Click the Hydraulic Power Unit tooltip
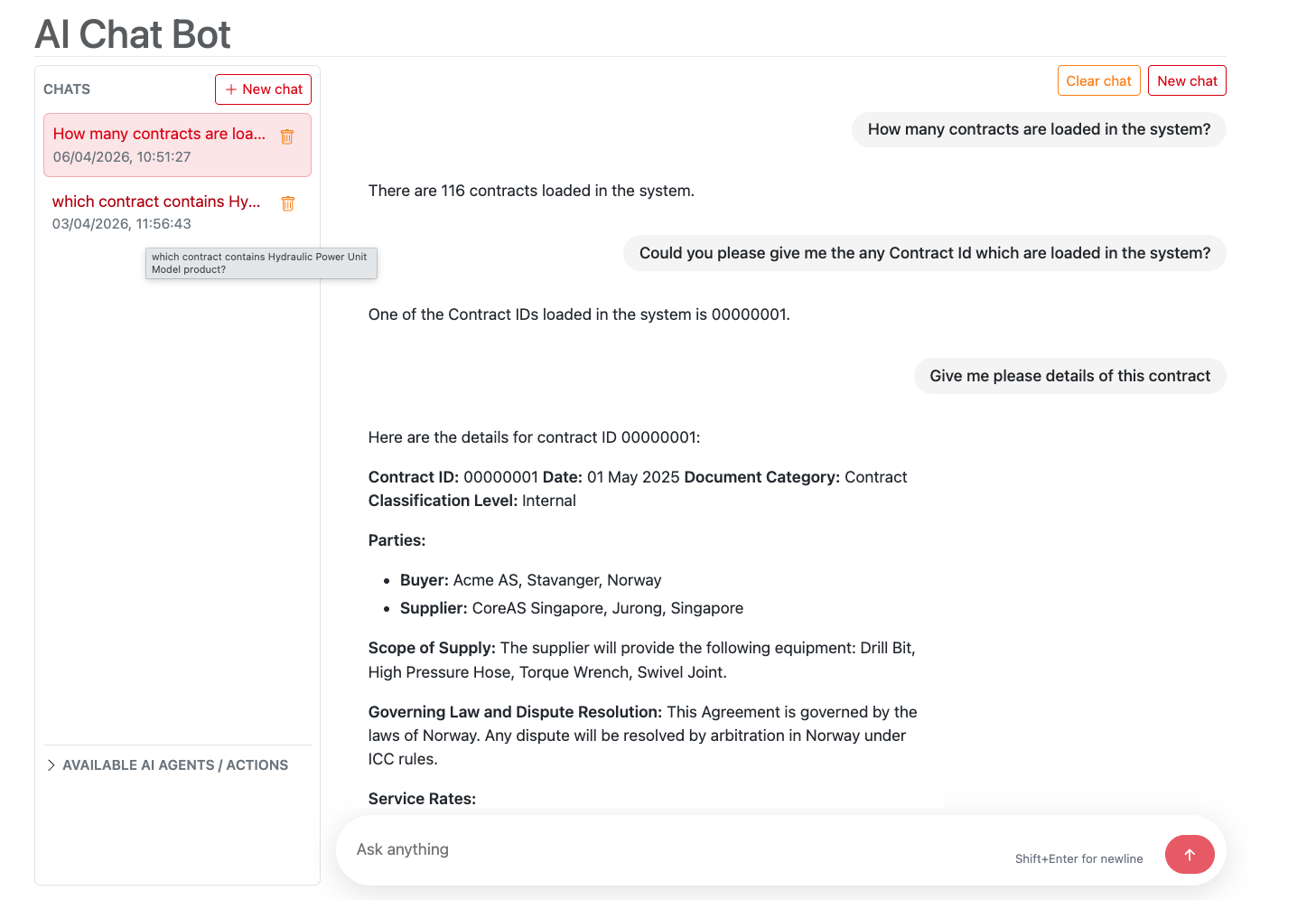The image size is (1316, 900). pyautogui.click(x=260, y=263)
